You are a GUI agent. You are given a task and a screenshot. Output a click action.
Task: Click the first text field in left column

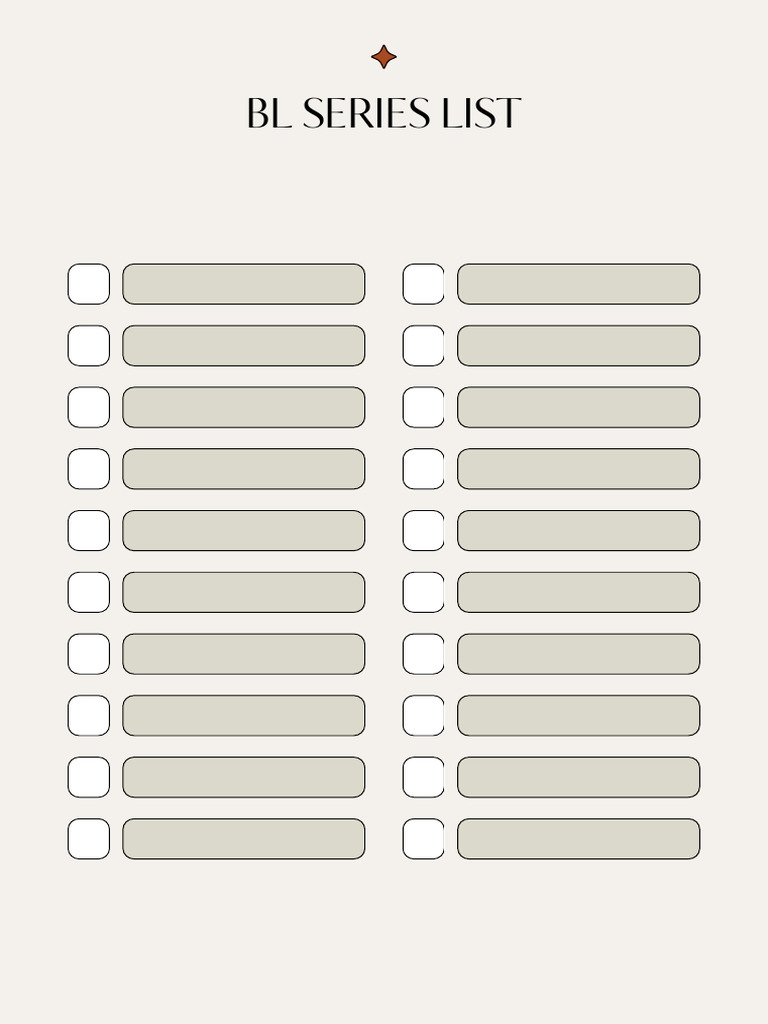(244, 284)
